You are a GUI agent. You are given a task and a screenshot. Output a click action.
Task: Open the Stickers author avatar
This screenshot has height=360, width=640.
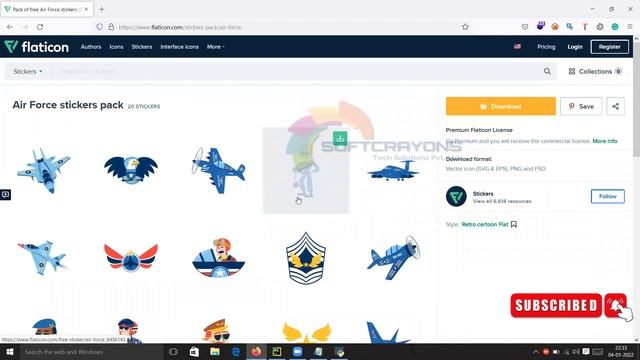click(456, 196)
